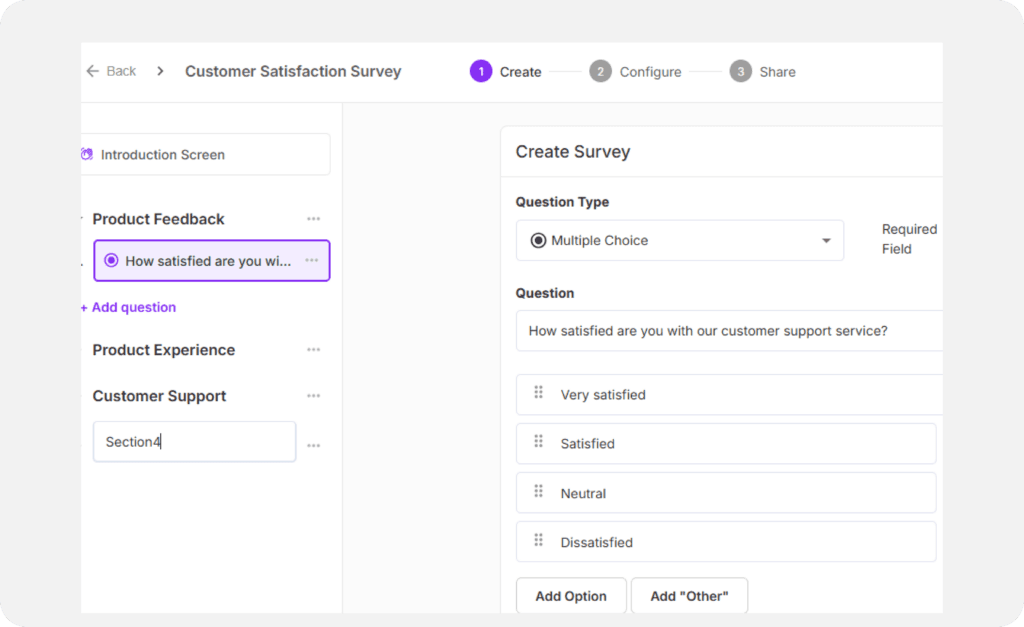Grab the drag handle beside Very satisfied
This screenshot has height=627, width=1024.
tap(538, 393)
